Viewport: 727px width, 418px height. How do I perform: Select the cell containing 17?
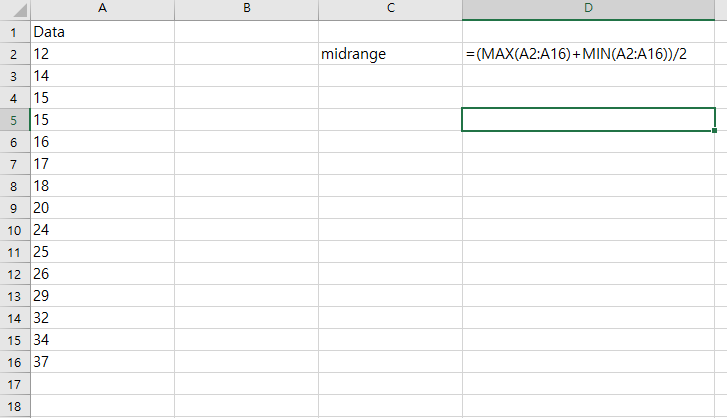(102, 164)
